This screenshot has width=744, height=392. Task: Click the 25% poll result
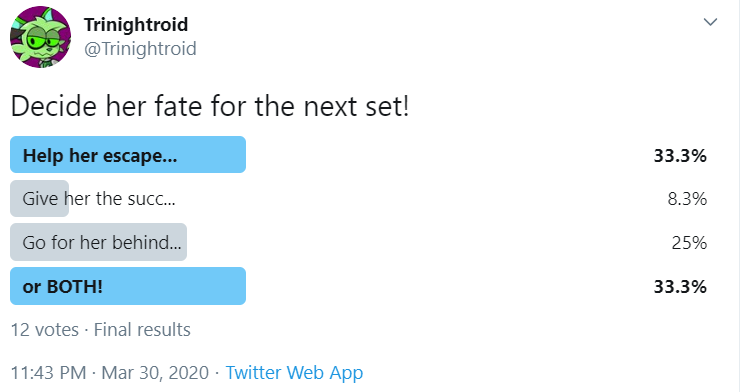(x=689, y=243)
